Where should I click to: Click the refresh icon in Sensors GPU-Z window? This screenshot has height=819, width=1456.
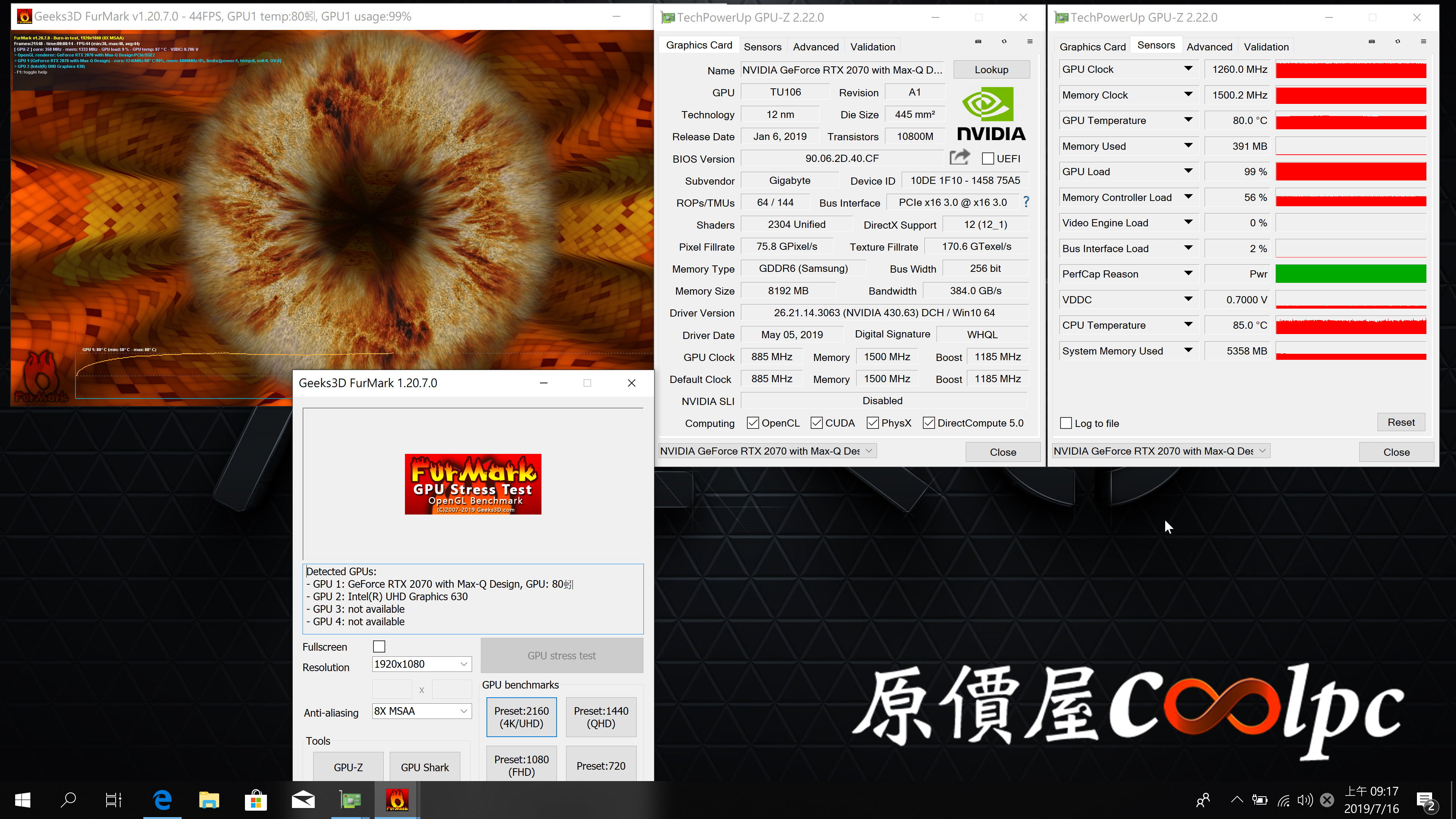pyautogui.click(x=1398, y=41)
